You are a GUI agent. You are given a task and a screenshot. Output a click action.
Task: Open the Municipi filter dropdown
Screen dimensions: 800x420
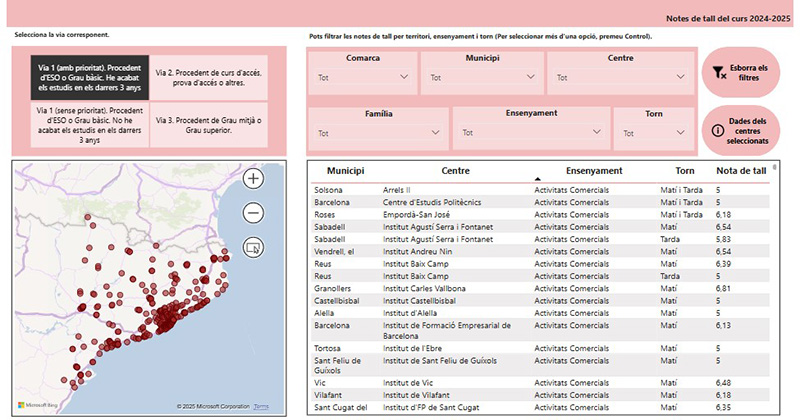(x=482, y=77)
